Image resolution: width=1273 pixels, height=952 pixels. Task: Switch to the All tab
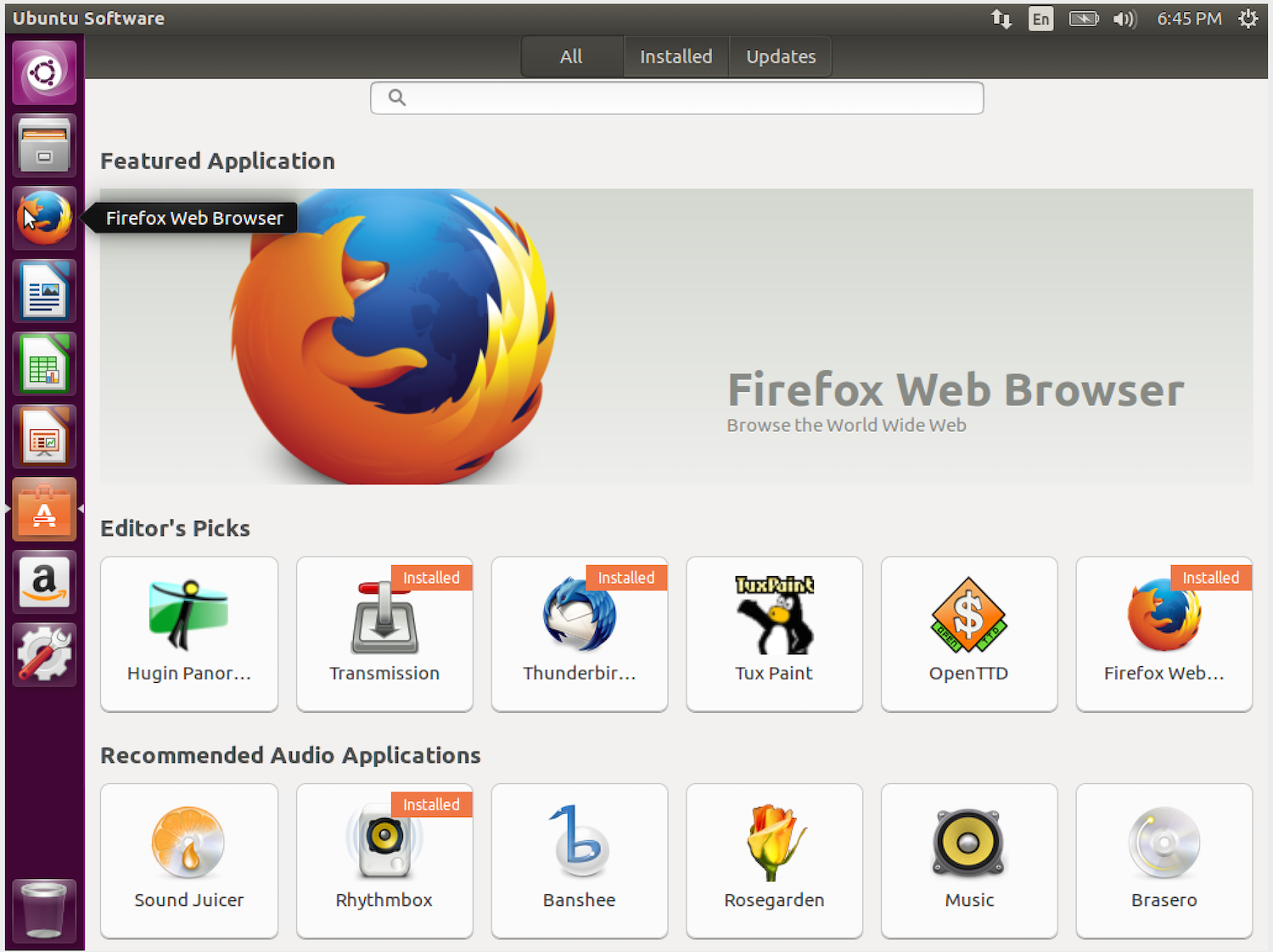(x=572, y=57)
